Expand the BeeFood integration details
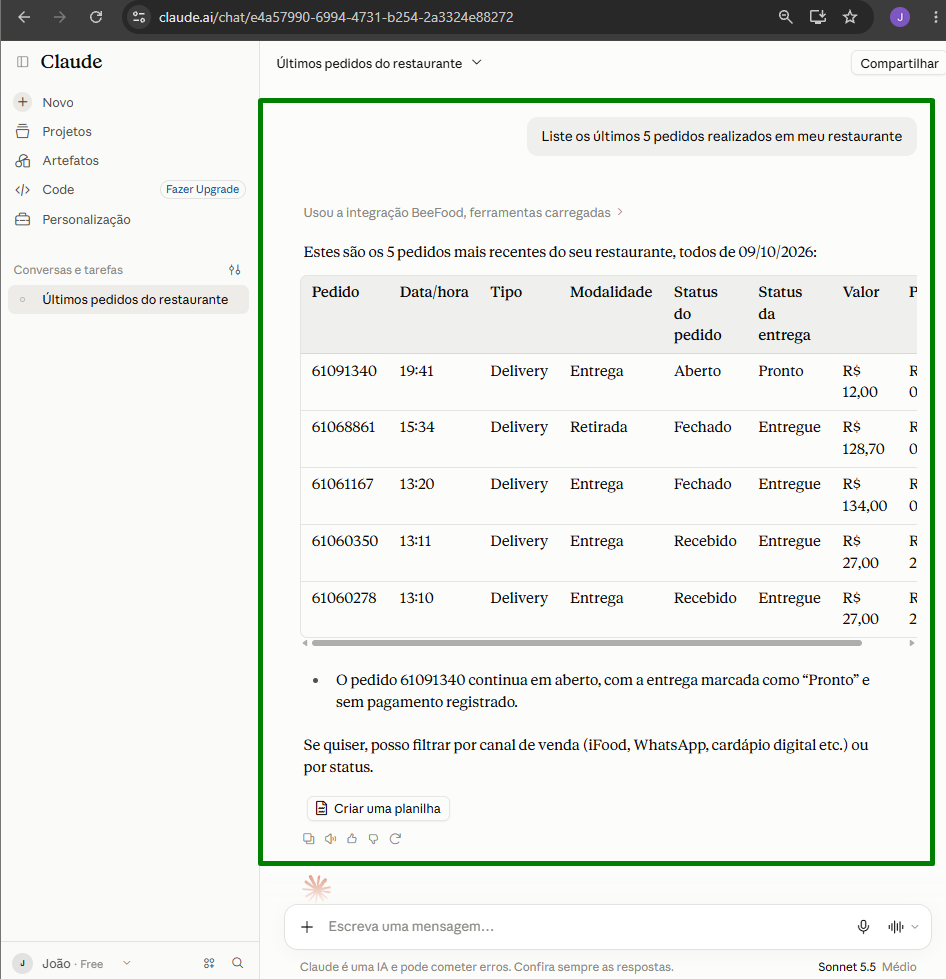 pos(463,212)
